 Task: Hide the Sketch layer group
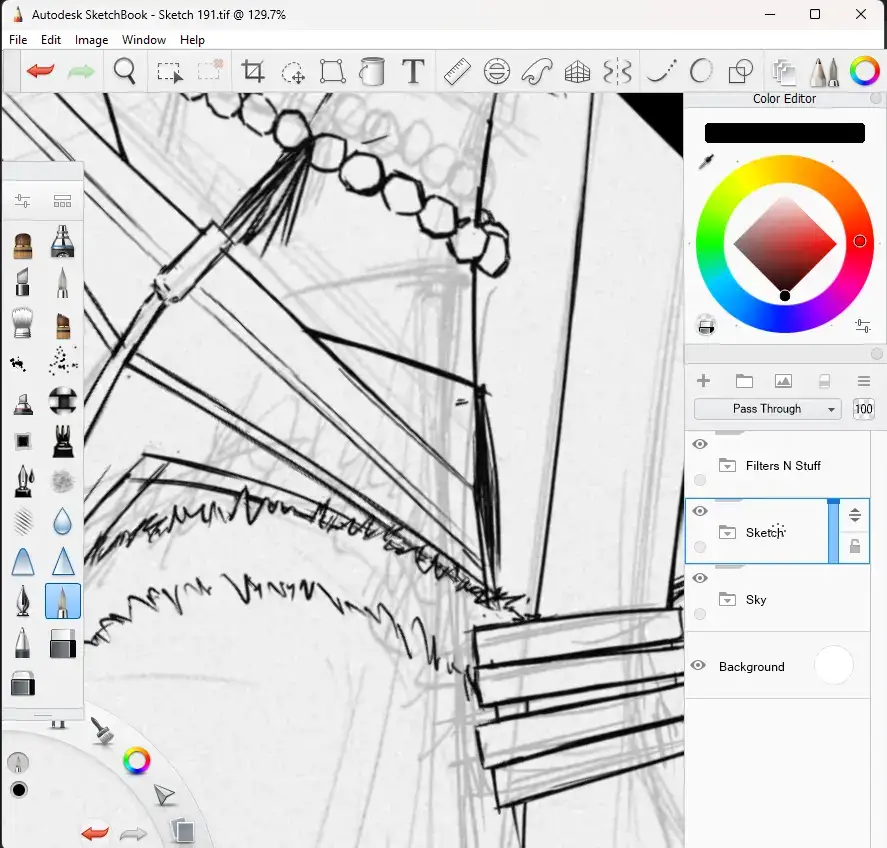click(x=700, y=511)
